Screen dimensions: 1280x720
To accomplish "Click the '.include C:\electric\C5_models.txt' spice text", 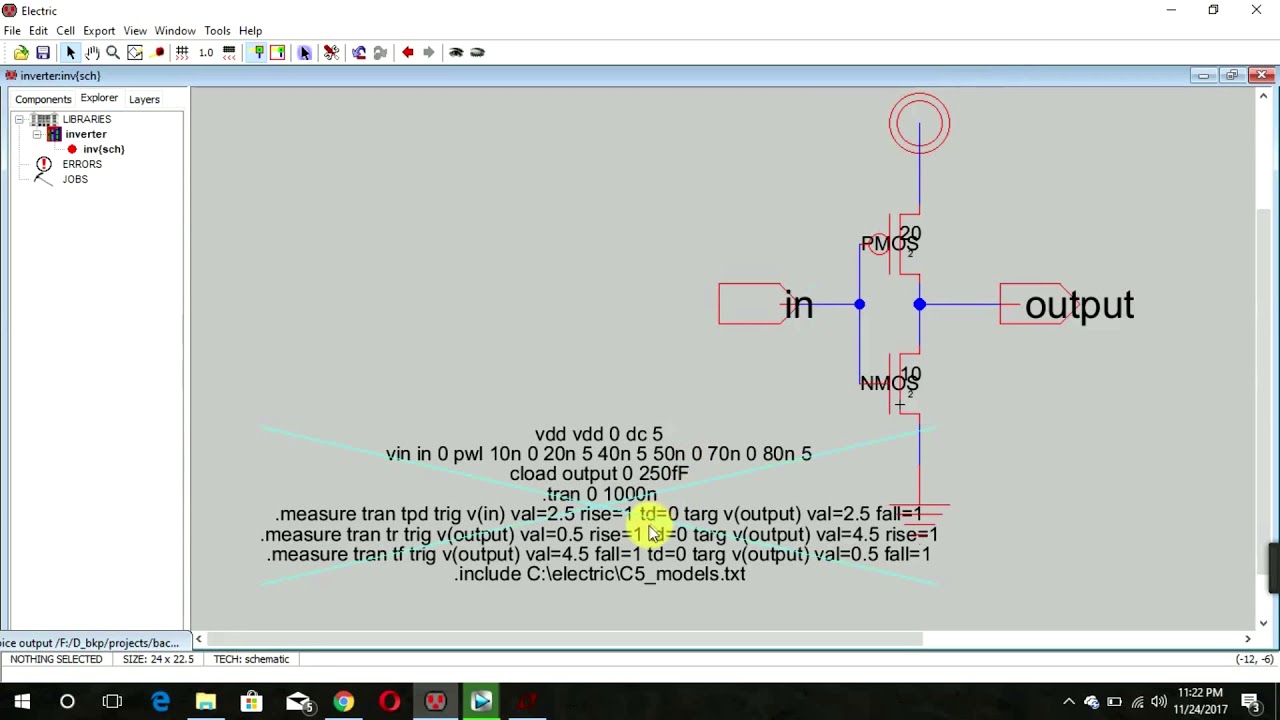I will (x=600, y=574).
